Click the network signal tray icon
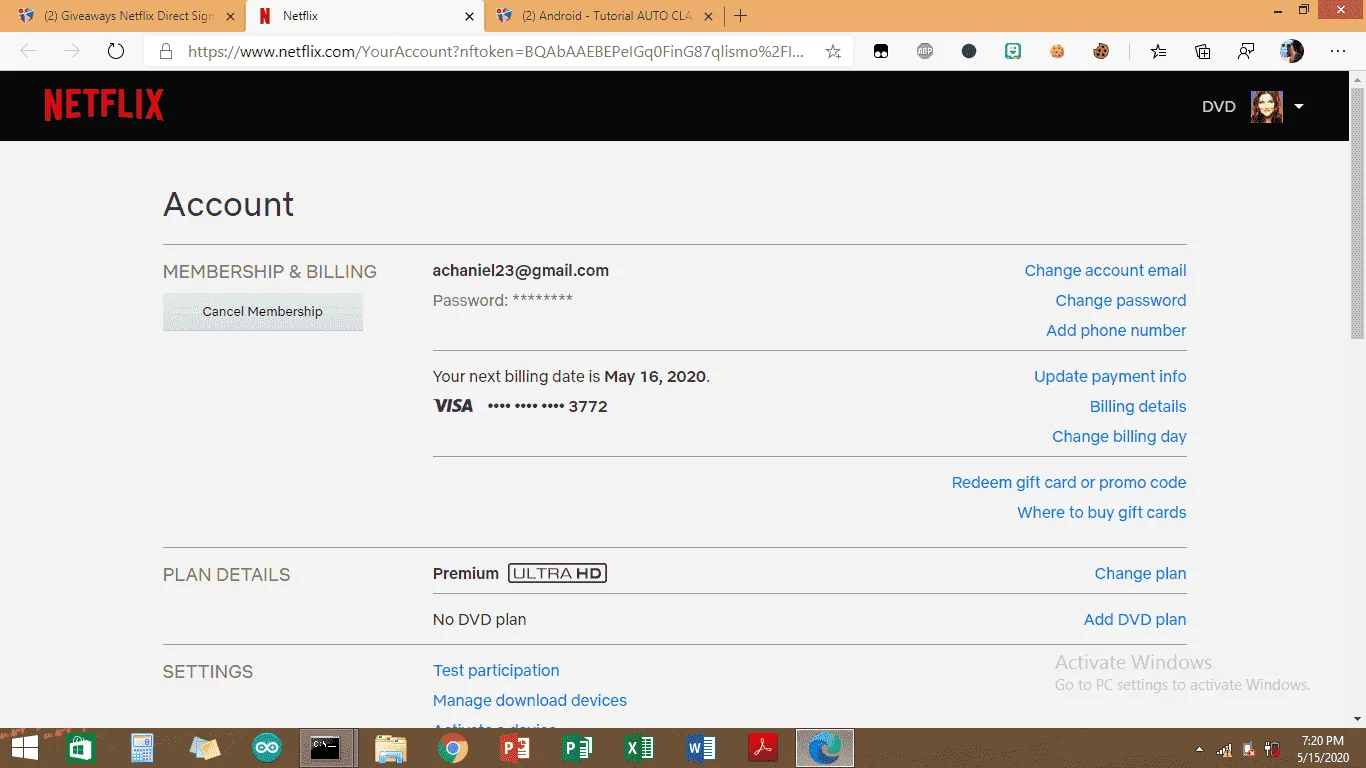This screenshot has height=768, width=1366. coord(1224,750)
